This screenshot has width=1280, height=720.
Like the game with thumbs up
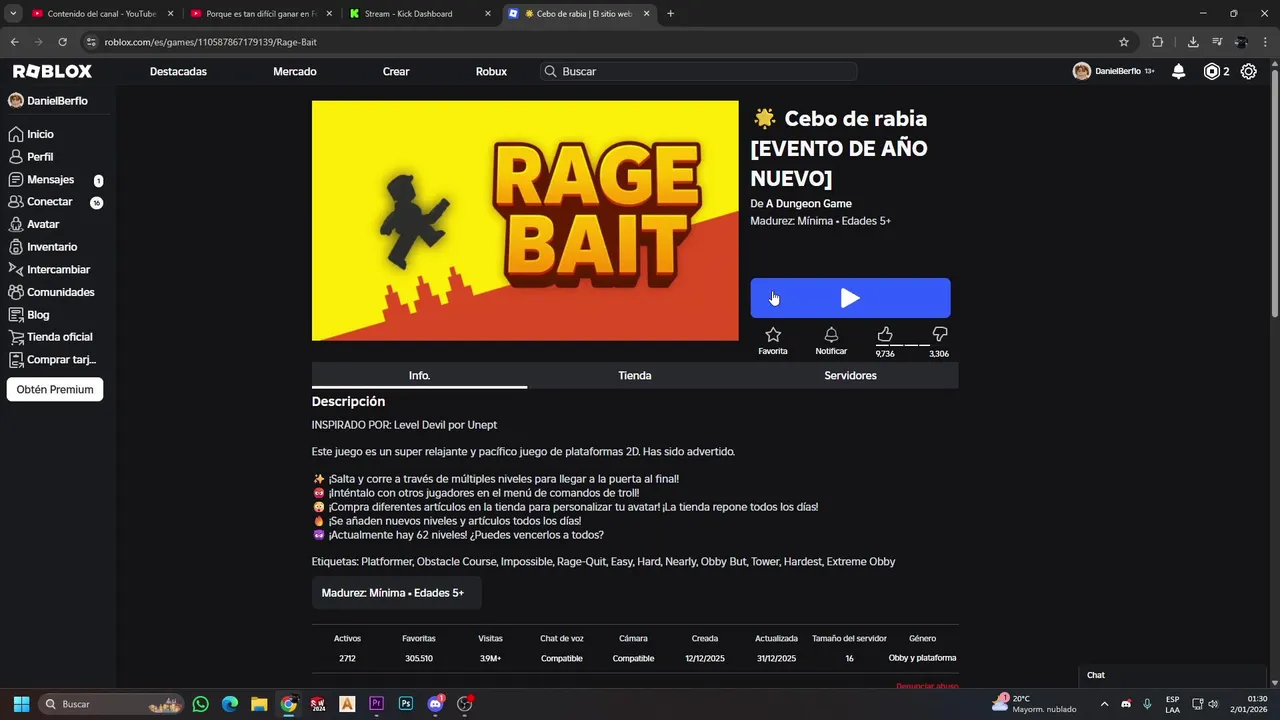885,334
